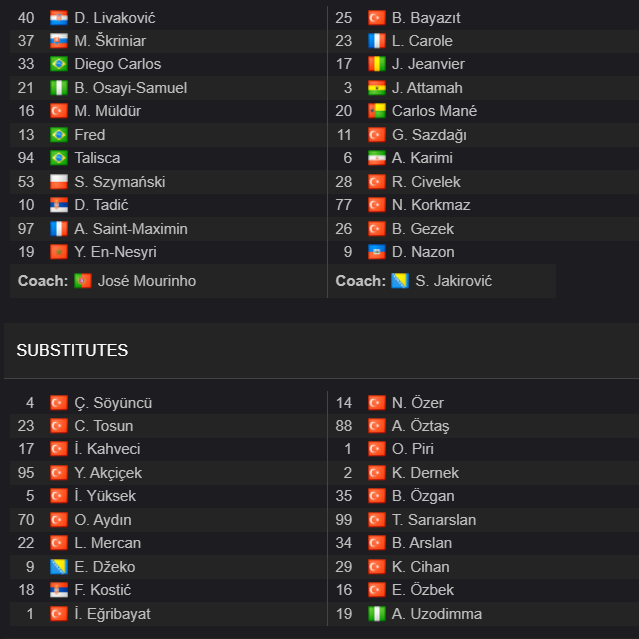639x639 pixels.
Task: Click the SUBSTITUTES section header
Action: click(72, 350)
